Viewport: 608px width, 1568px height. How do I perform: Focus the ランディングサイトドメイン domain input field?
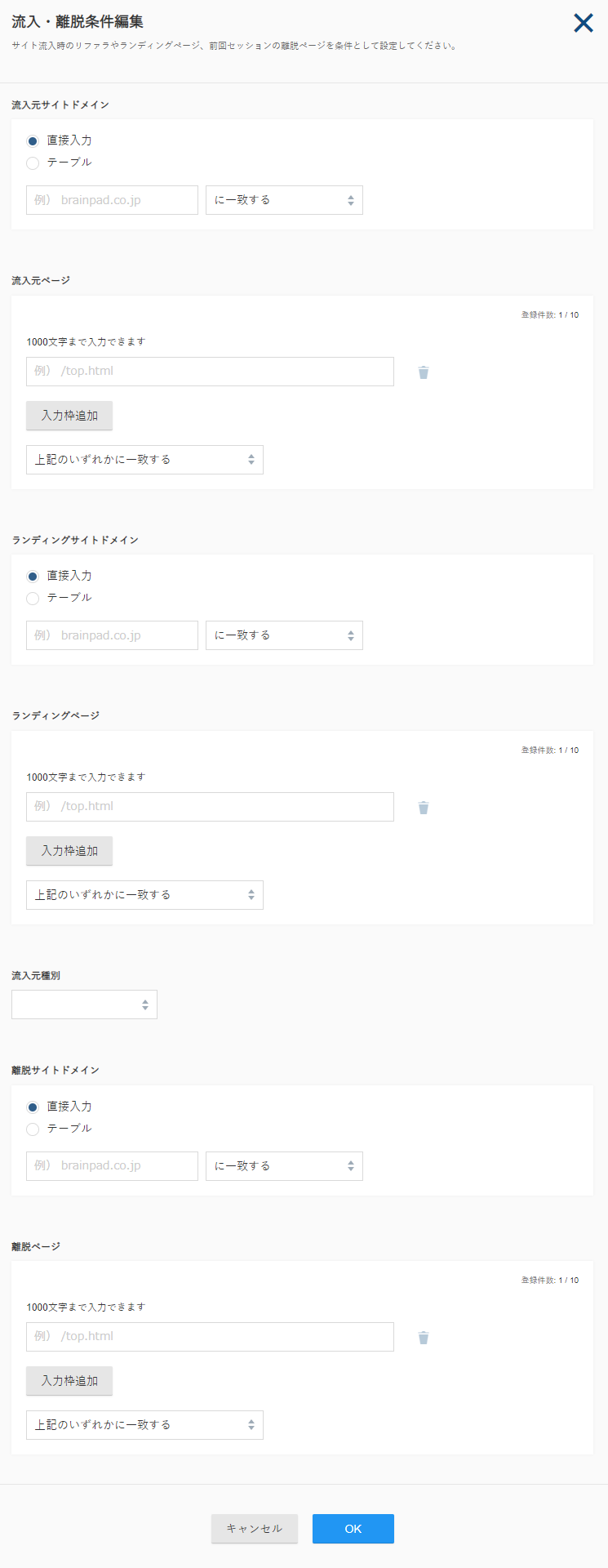[112, 635]
